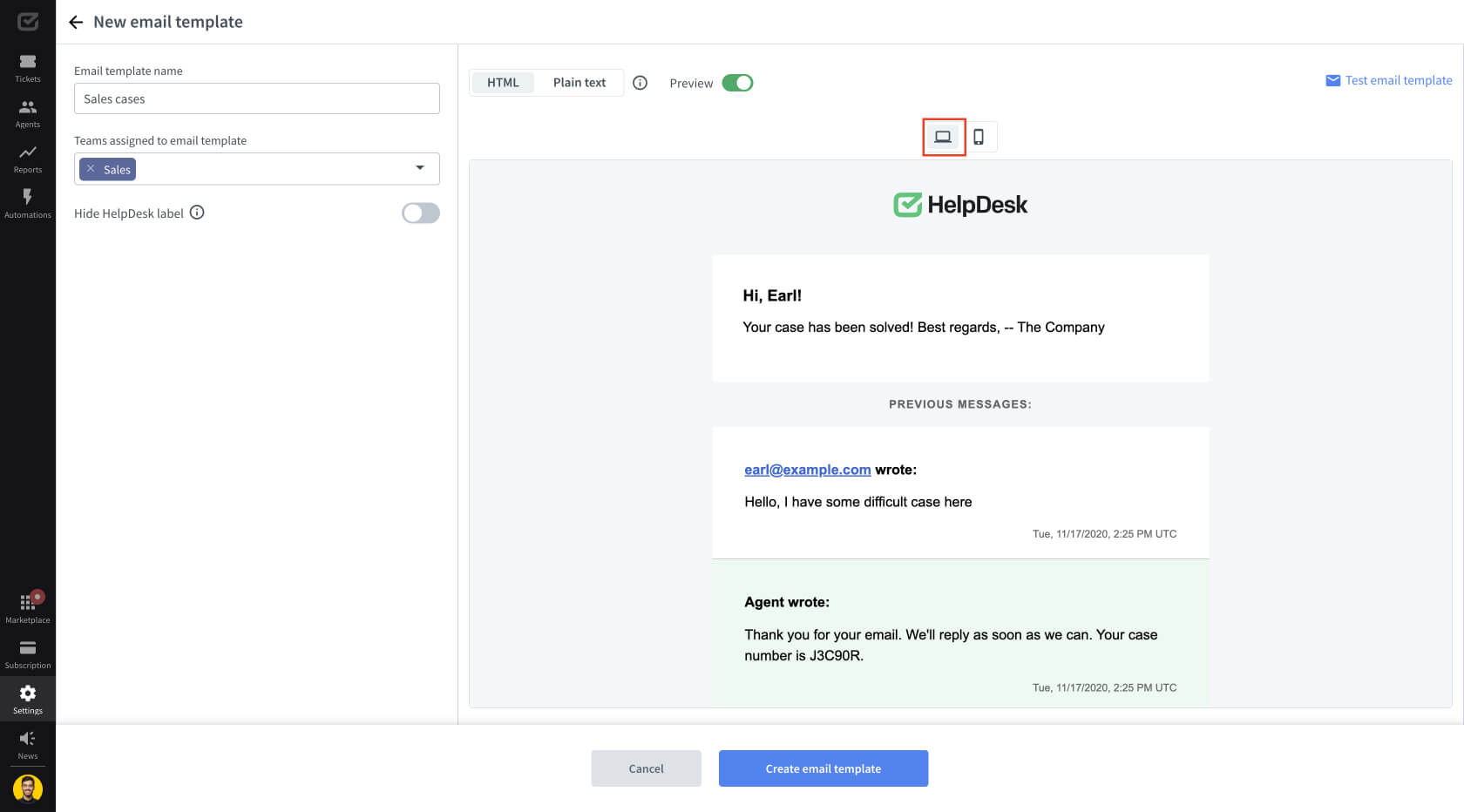
Task: Click the envelope icon for test email
Action: (1332, 80)
